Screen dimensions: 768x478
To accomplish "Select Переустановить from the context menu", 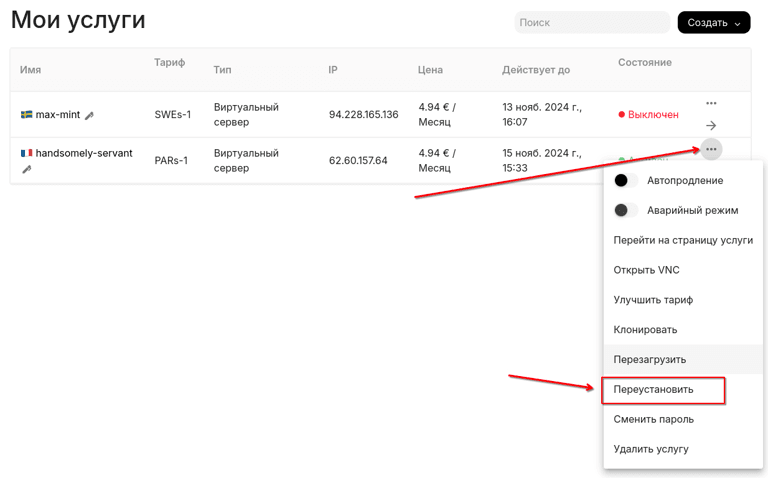I will pos(654,389).
